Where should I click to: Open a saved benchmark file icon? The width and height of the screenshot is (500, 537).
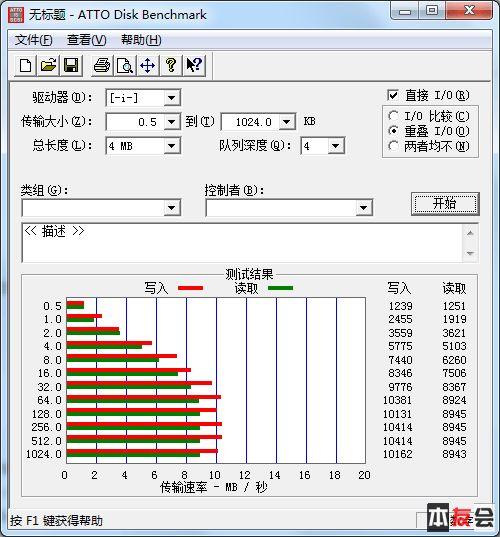pyautogui.click(x=48, y=65)
